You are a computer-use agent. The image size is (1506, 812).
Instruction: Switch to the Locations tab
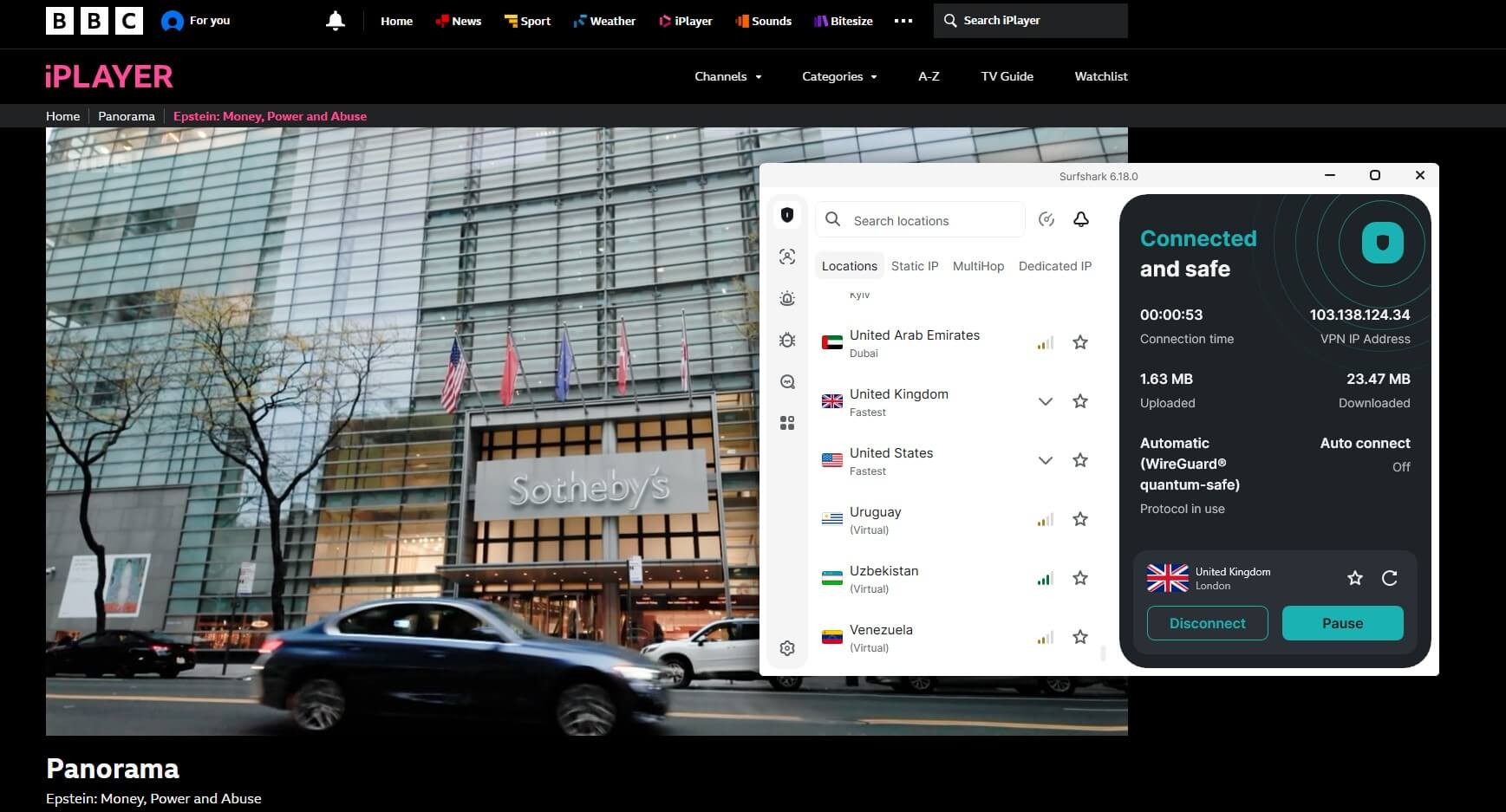[850, 266]
